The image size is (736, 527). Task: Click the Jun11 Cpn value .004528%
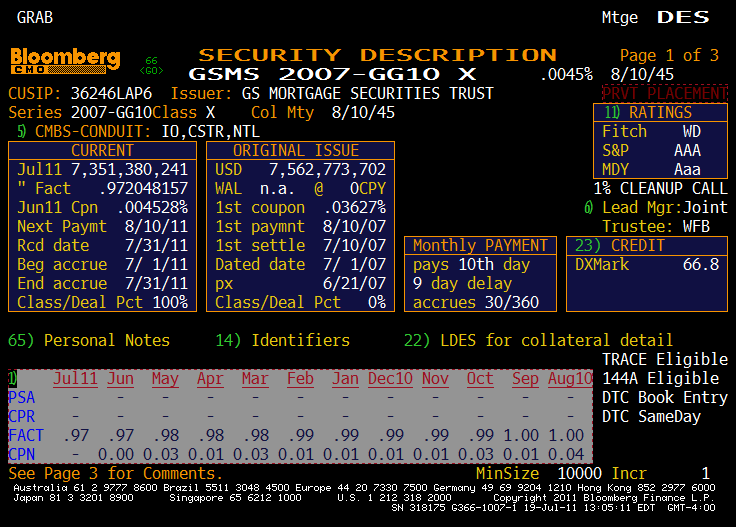tap(153, 207)
